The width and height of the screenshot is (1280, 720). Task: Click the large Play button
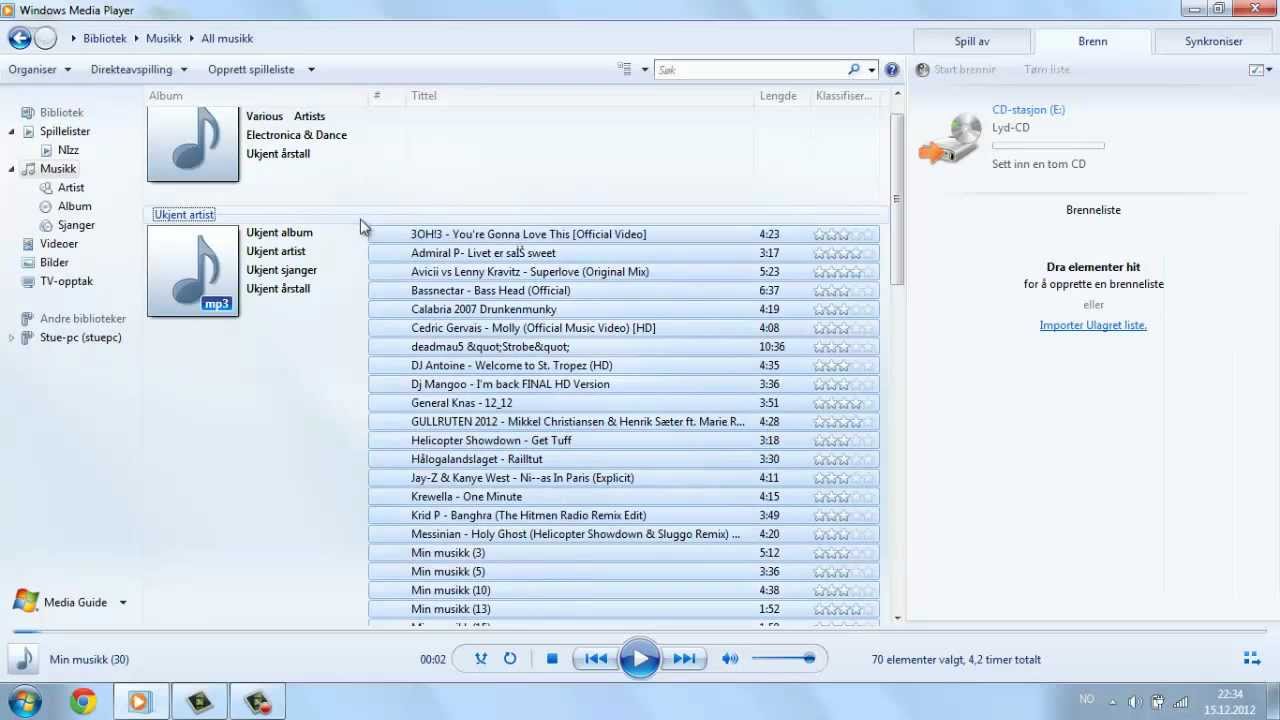click(640, 659)
